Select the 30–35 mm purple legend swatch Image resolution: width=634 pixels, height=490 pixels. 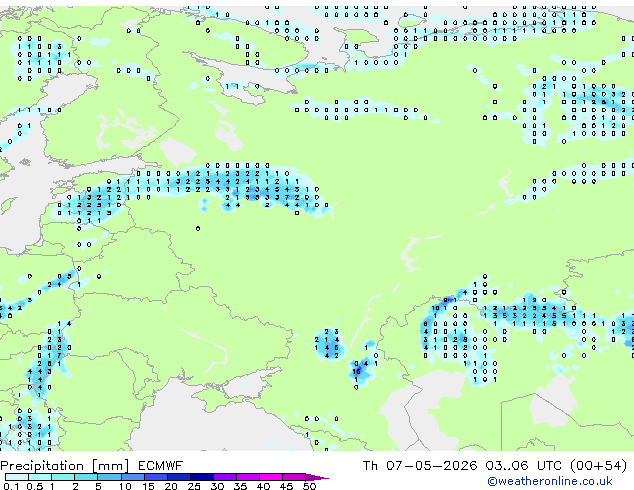(225, 477)
